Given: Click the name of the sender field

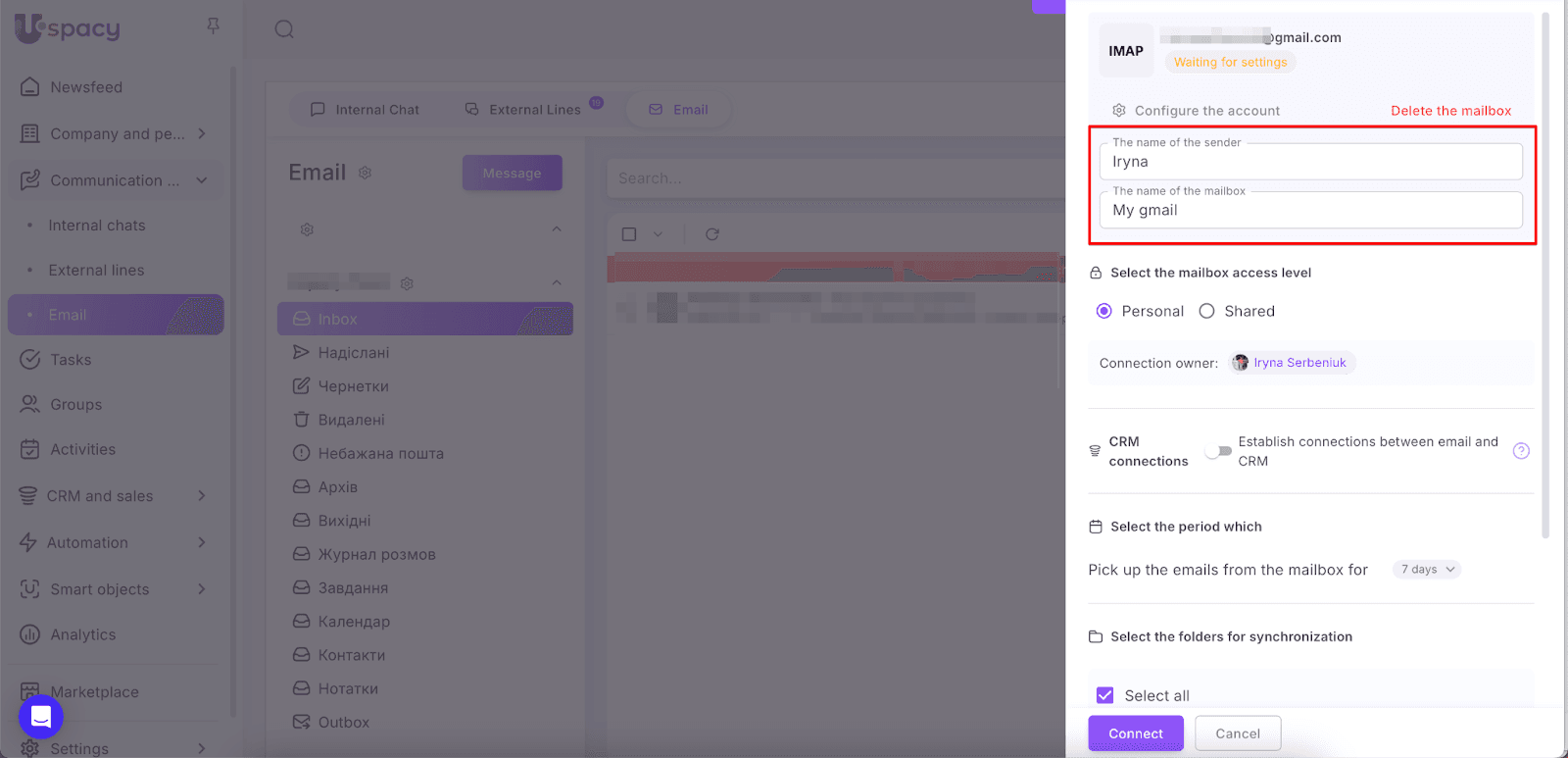Looking at the screenshot, I should click(1310, 163).
